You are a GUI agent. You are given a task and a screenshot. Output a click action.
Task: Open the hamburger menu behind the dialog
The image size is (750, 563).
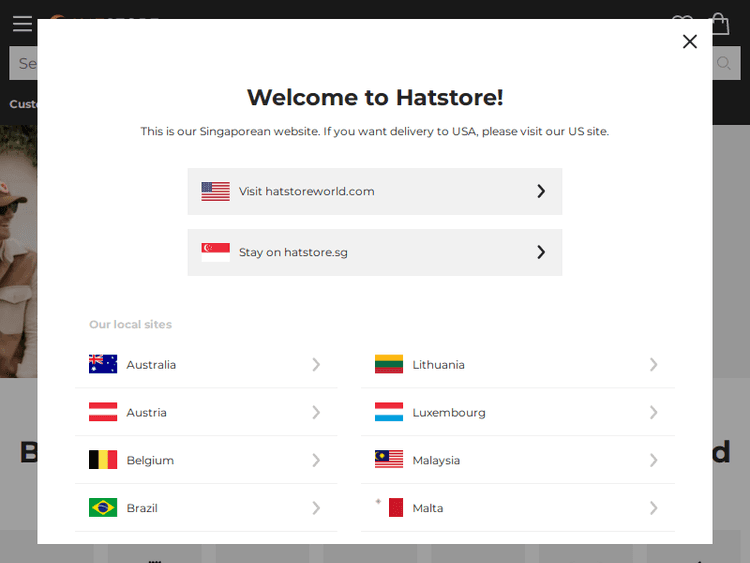pyautogui.click(x=22, y=23)
